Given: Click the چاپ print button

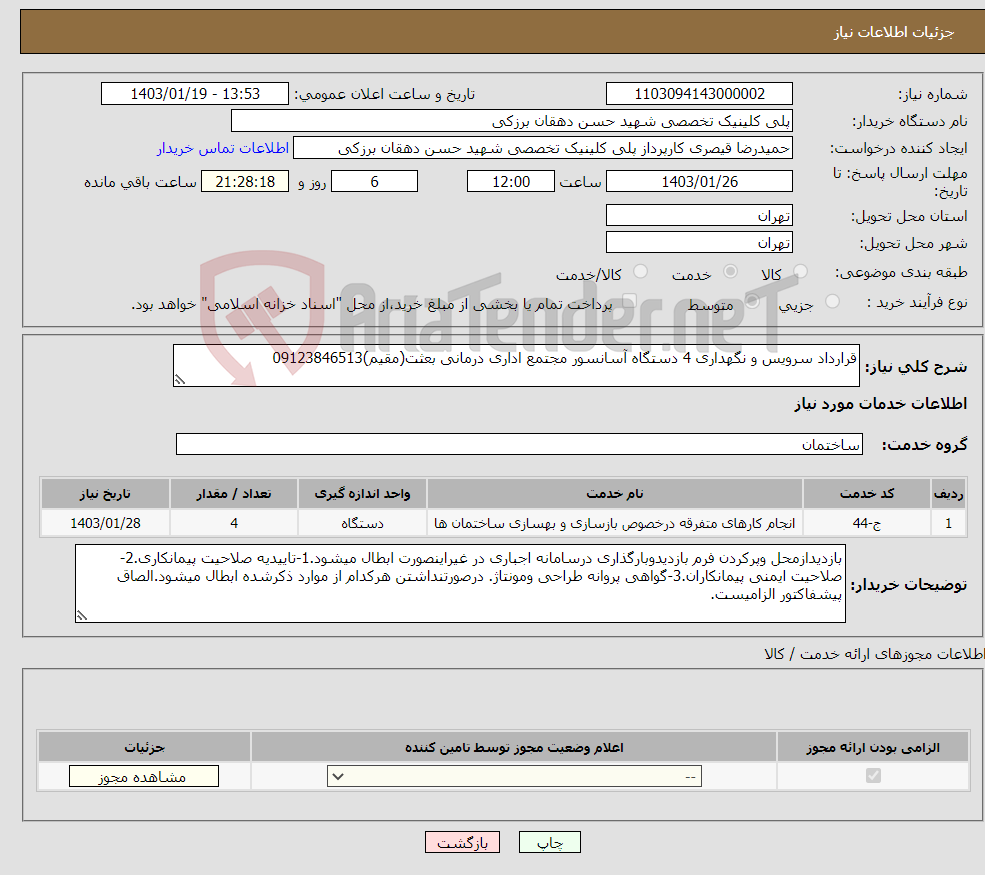Looking at the screenshot, I should tap(550, 842).
